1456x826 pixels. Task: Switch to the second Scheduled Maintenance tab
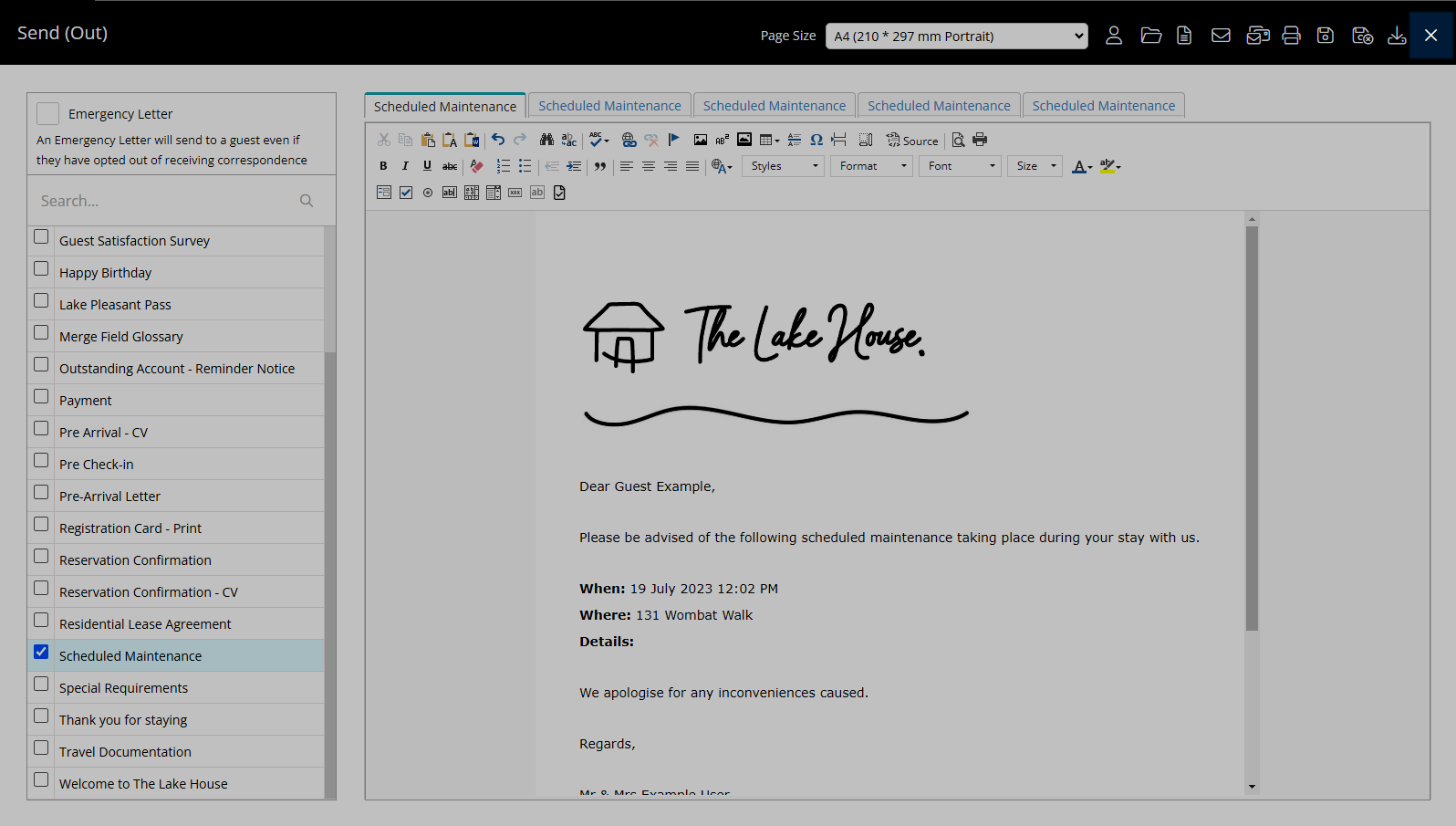pyautogui.click(x=609, y=106)
